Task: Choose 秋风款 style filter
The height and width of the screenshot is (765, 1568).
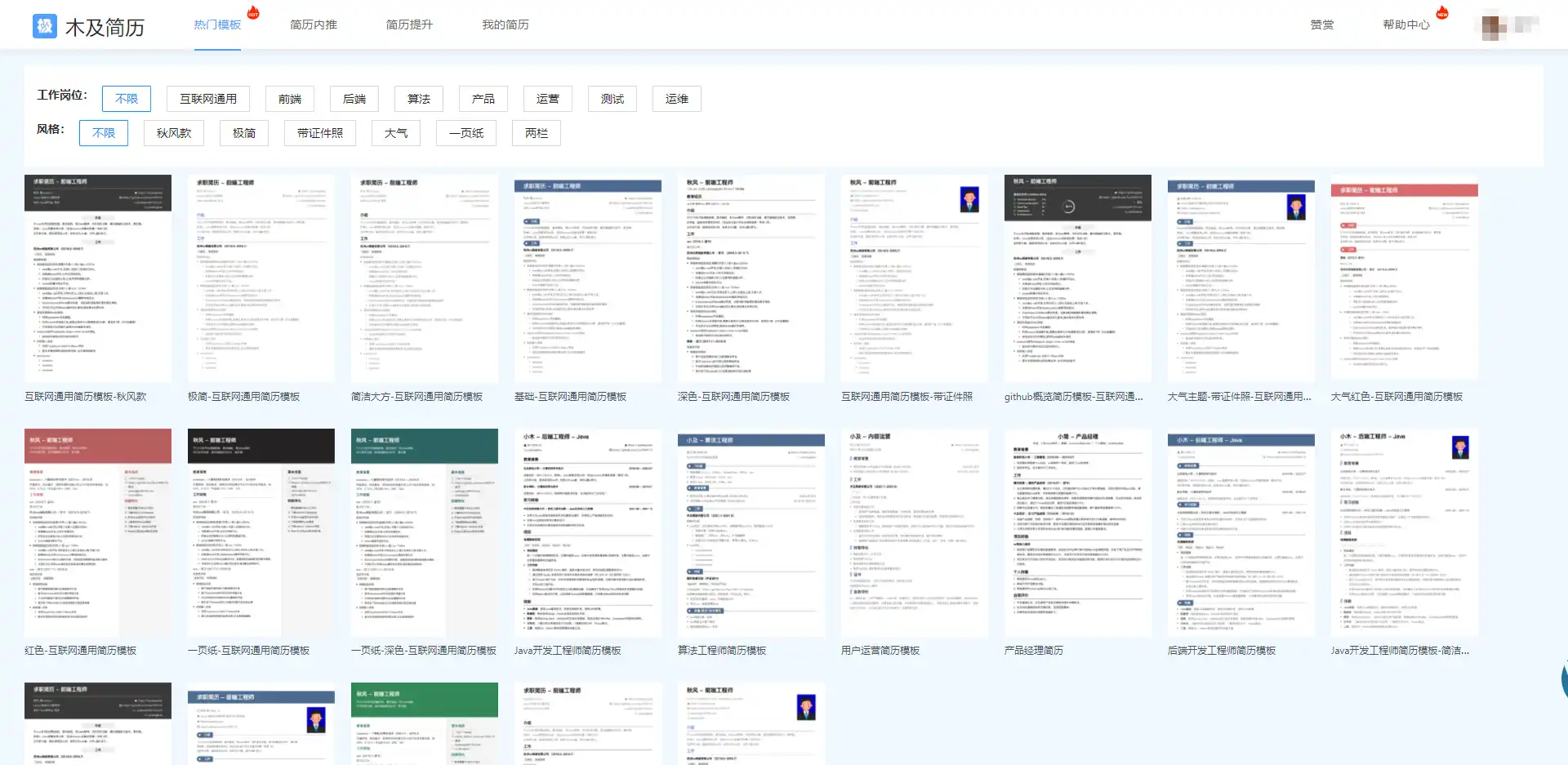Action: [174, 133]
